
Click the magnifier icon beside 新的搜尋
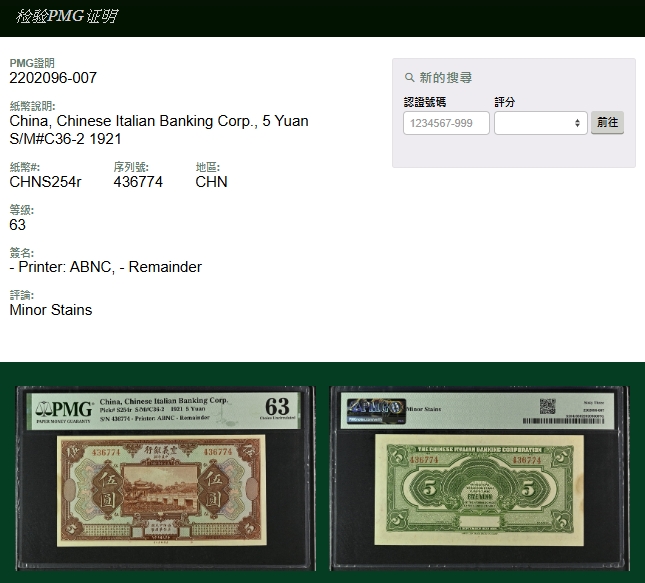(x=409, y=77)
